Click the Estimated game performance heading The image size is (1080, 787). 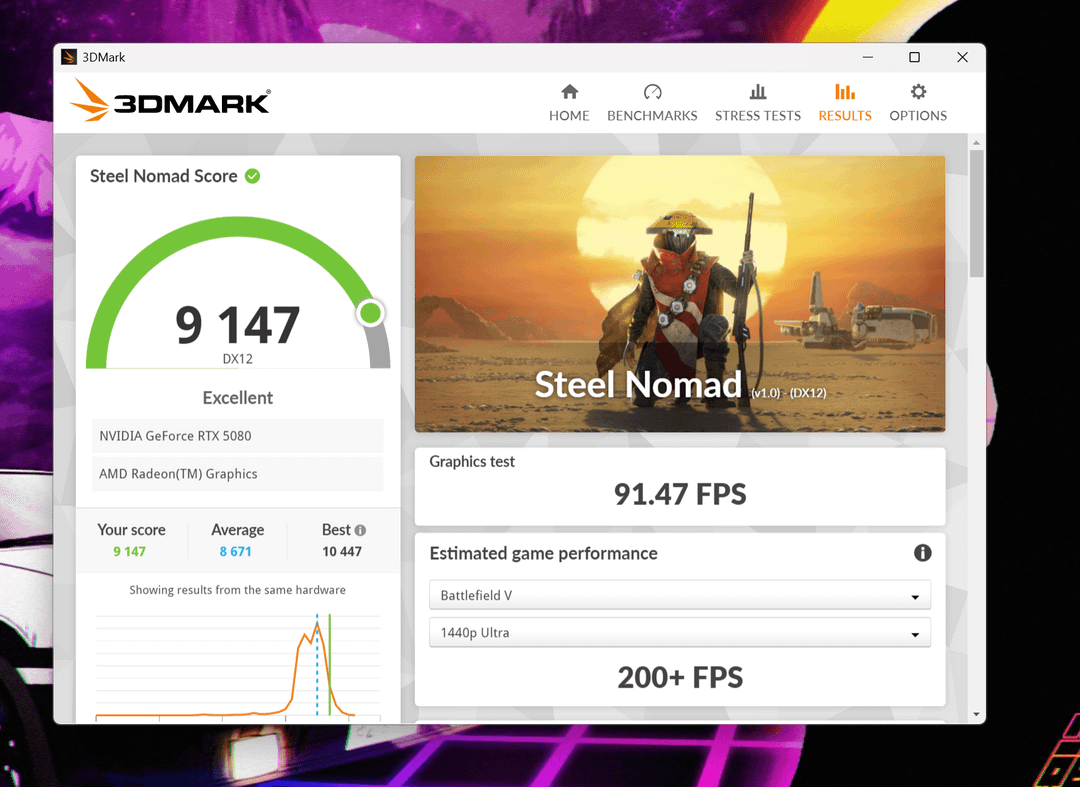[x=543, y=554]
